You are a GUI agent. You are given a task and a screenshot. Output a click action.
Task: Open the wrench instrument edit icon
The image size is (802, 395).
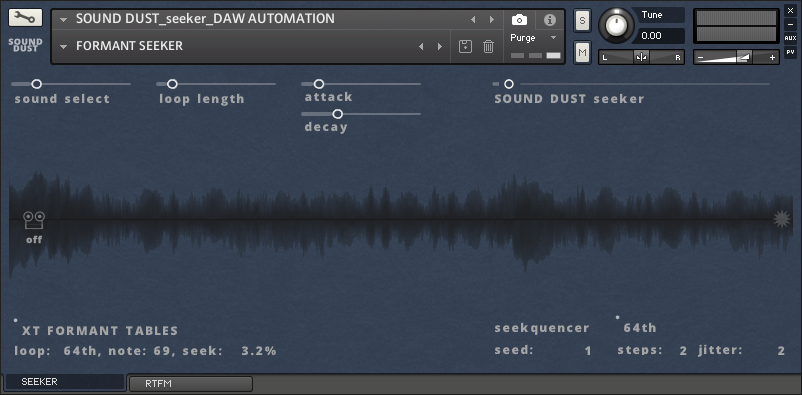tap(25, 18)
